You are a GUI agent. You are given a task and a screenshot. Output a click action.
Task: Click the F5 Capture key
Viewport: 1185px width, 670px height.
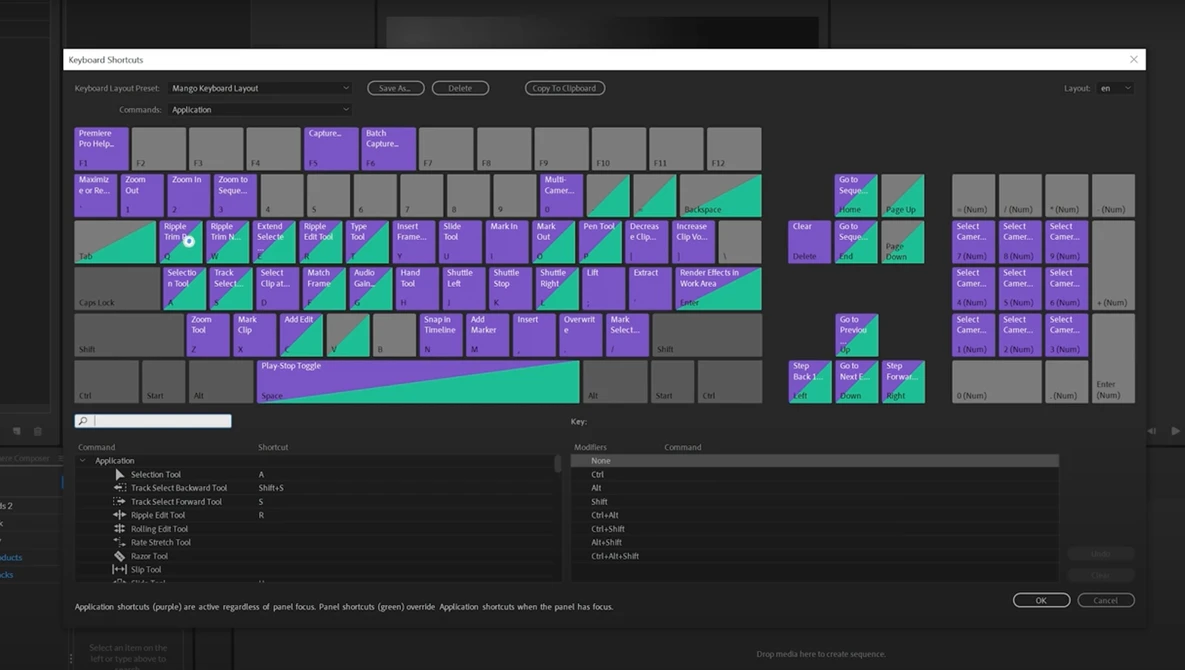(x=331, y=149)
